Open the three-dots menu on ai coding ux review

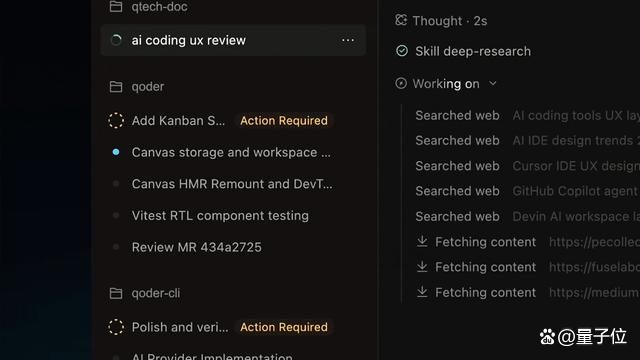click(348, 40)
